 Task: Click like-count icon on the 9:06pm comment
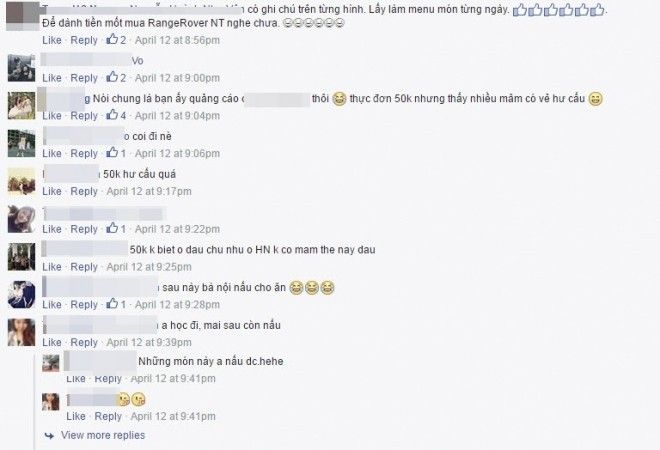pyautogui.click(x=112, y=153)
